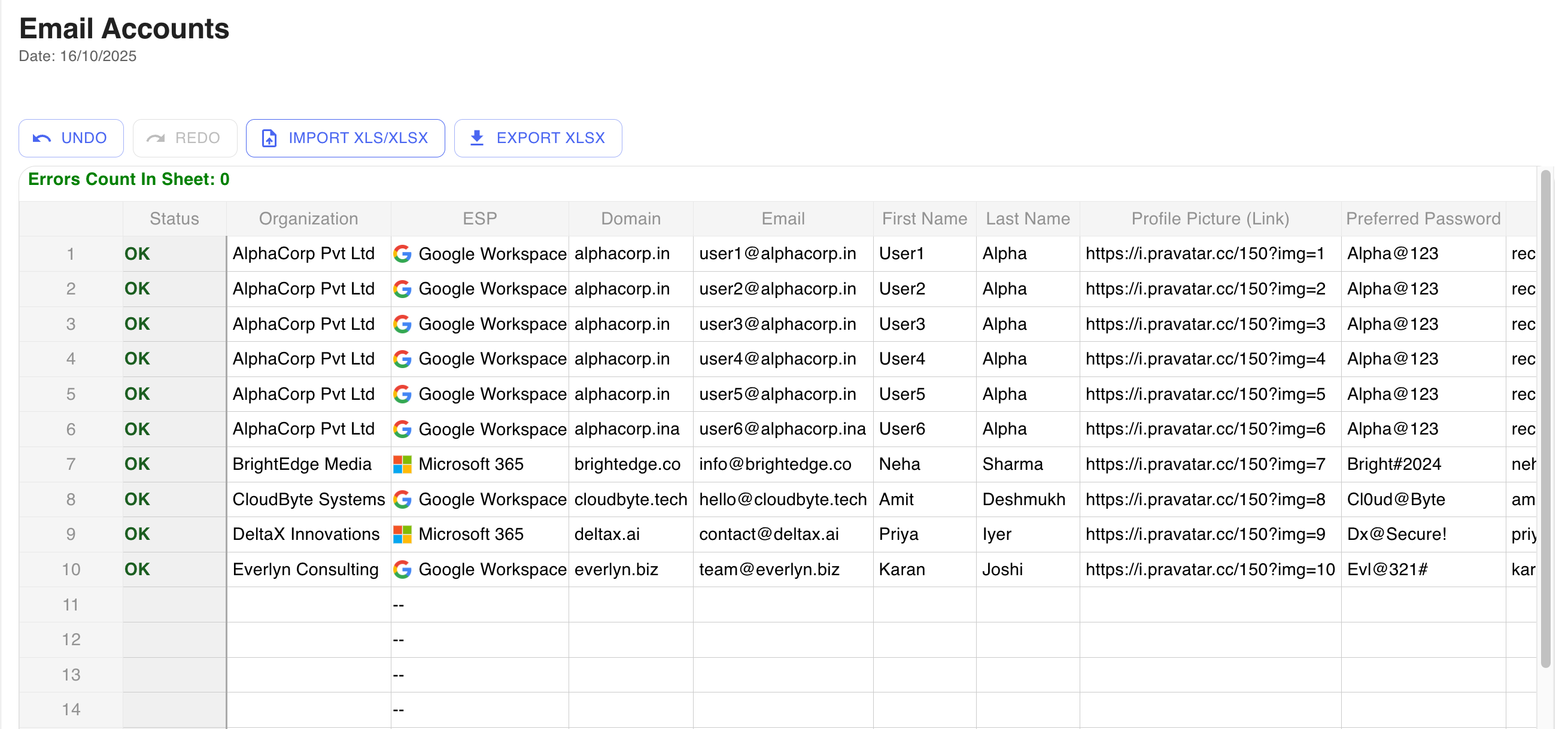Click the export download arrow icon

tap(477, 138)
